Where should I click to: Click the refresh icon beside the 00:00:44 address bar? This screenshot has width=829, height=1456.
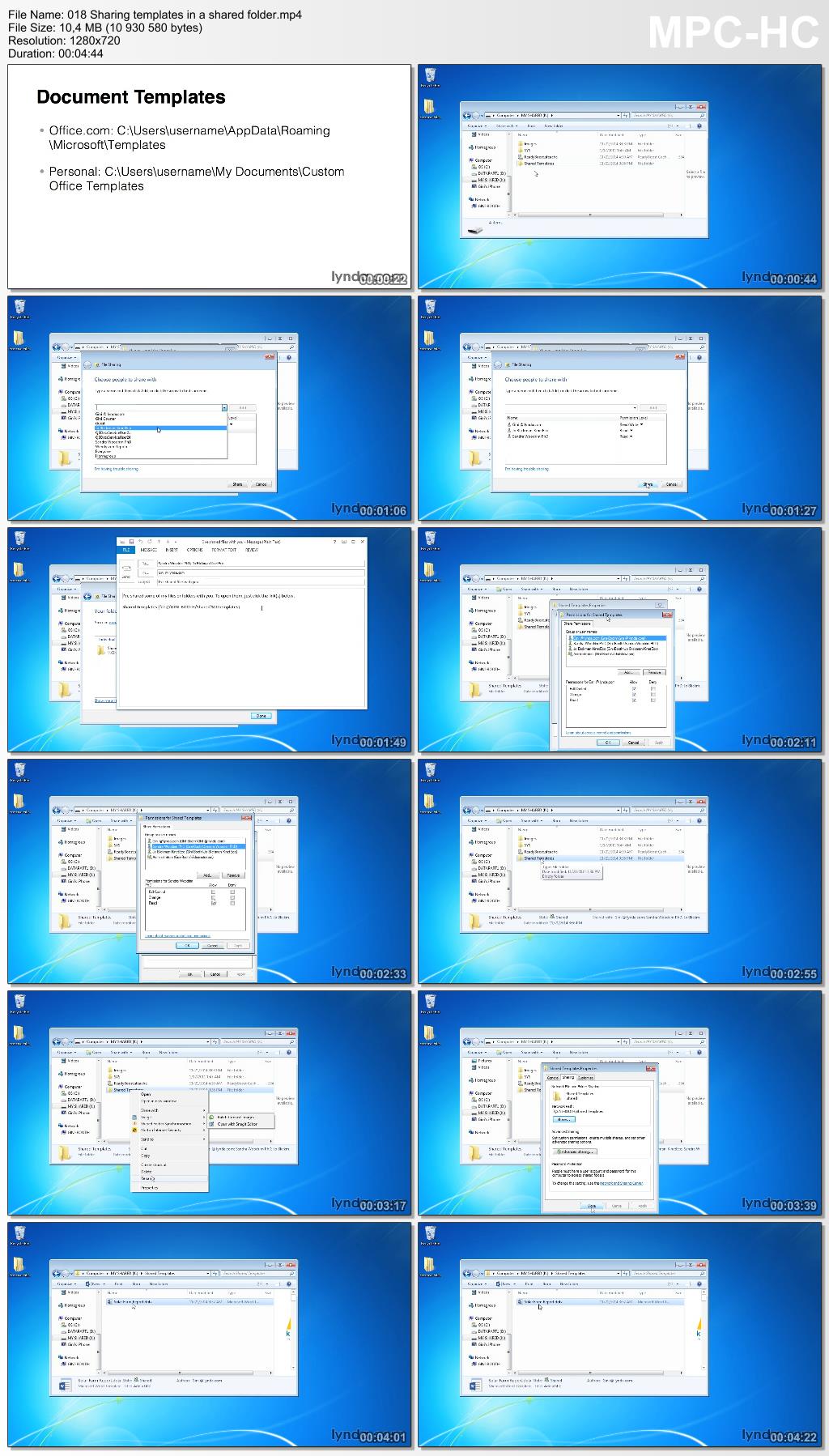[x=626, y=115]
